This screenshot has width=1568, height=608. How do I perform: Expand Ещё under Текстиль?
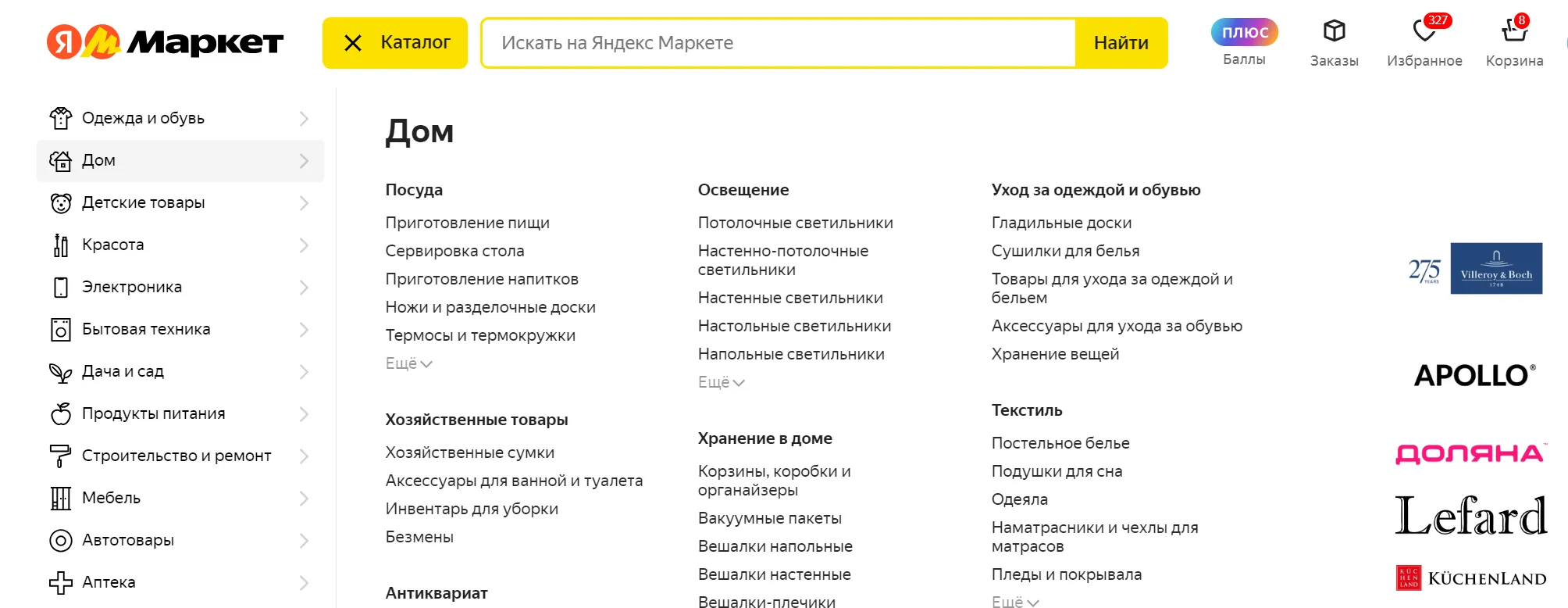coord(1014,602)
